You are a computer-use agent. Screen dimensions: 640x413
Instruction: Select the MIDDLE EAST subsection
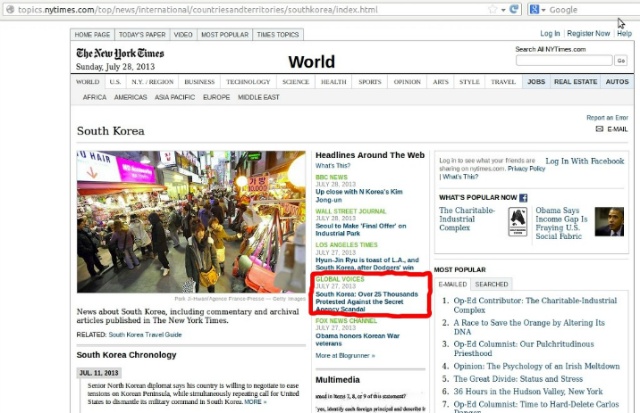(258, 97)
